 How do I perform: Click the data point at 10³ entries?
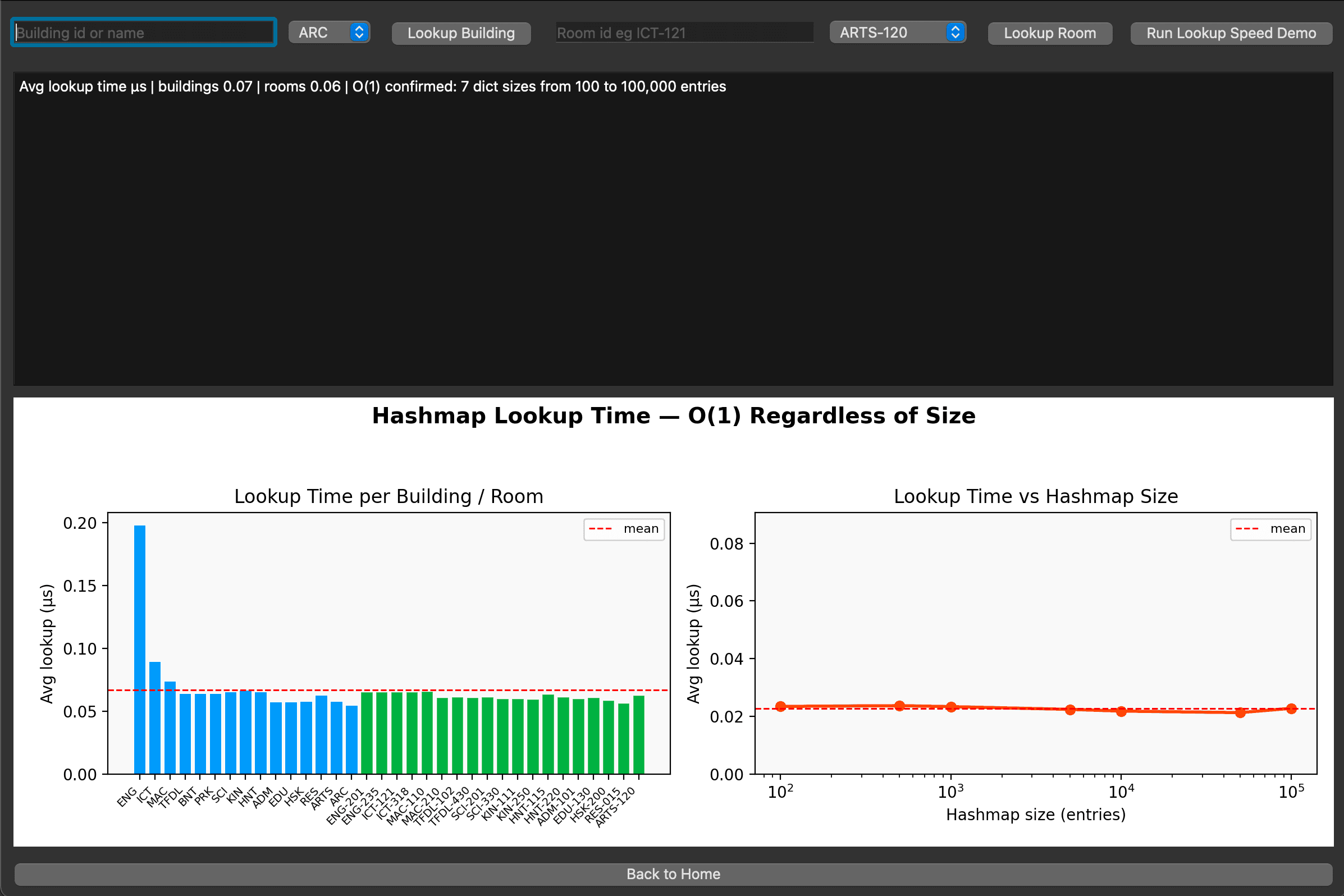(x=951, y=707)
